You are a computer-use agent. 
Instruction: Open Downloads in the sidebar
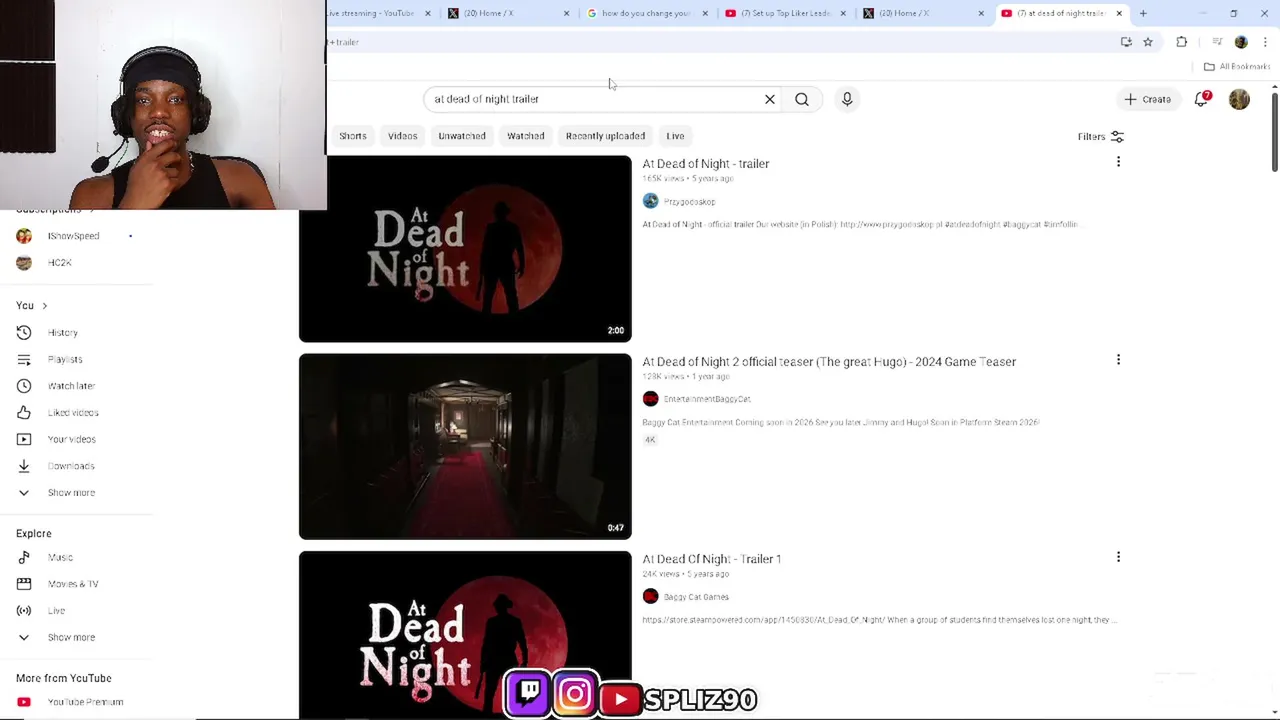click(x=71, y=466)
